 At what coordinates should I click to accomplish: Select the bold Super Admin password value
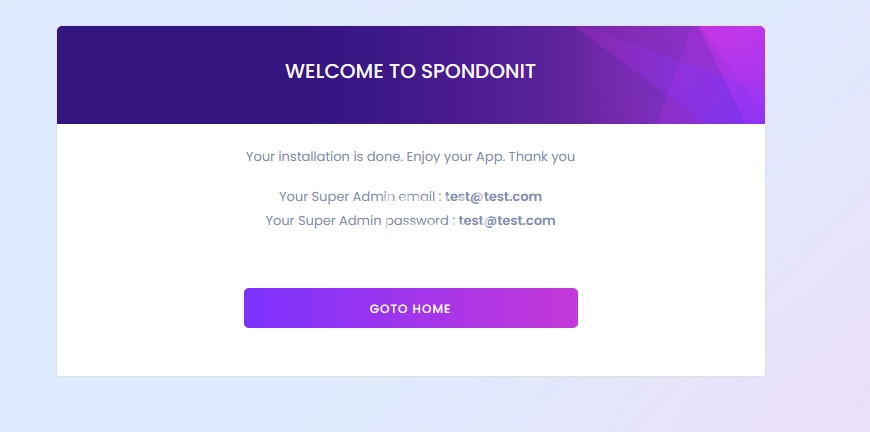tap(507, 221)
